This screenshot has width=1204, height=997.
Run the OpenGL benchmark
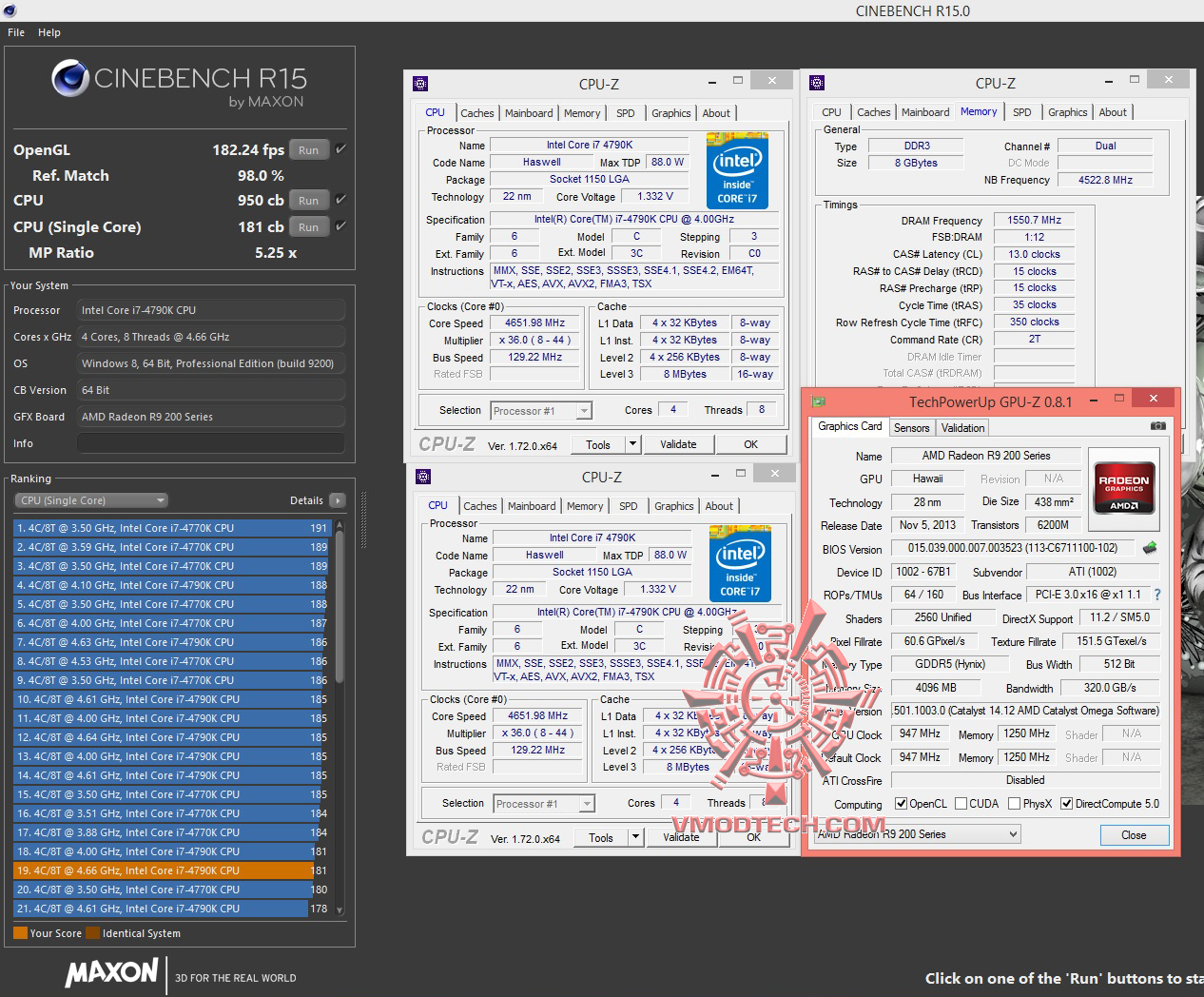(x=308, y=149)
